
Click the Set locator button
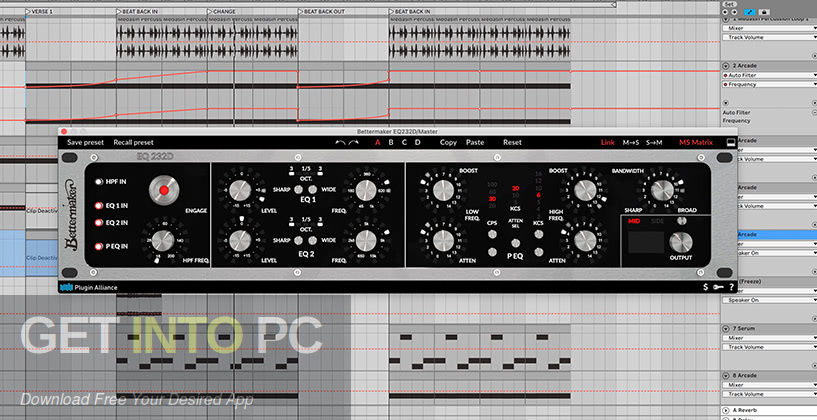coord(729,4)
